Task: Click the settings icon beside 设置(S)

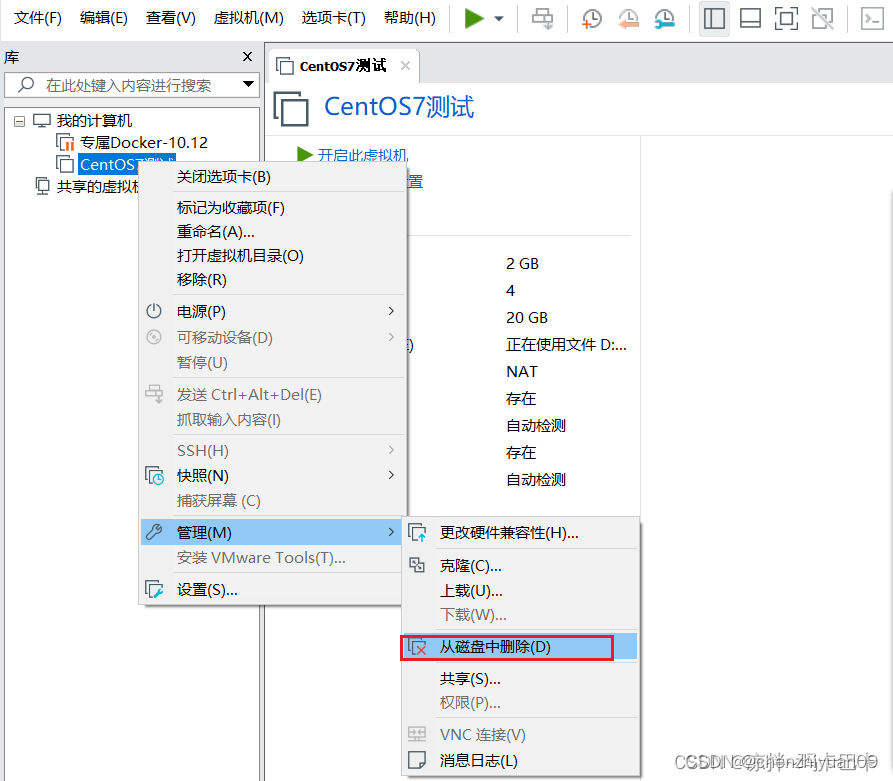Action: [154, 590]
